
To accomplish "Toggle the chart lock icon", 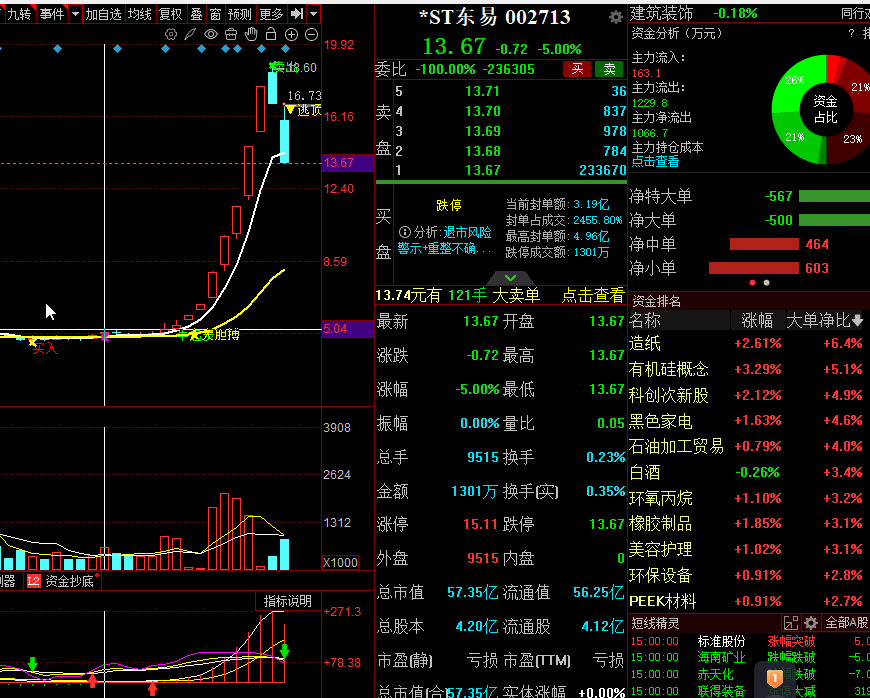I will point(271,34).
